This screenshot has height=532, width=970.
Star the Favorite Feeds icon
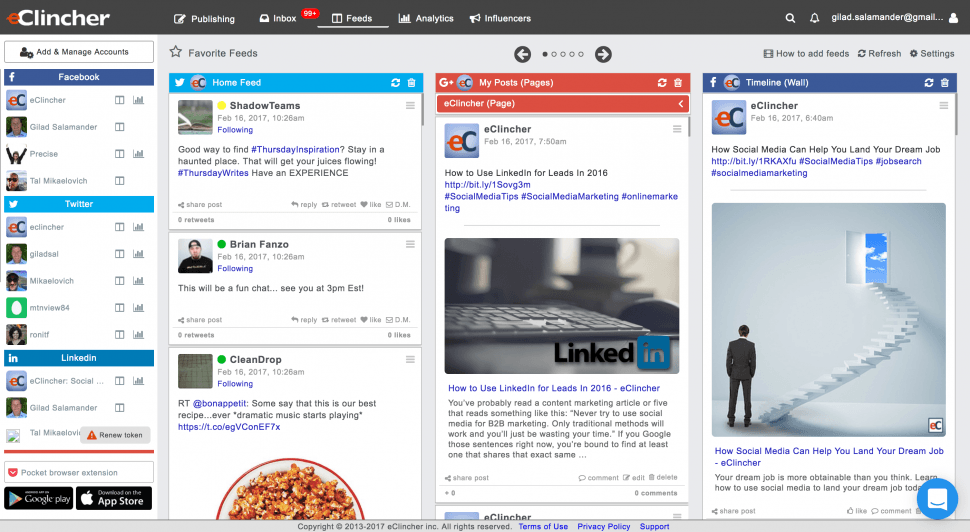176,52
